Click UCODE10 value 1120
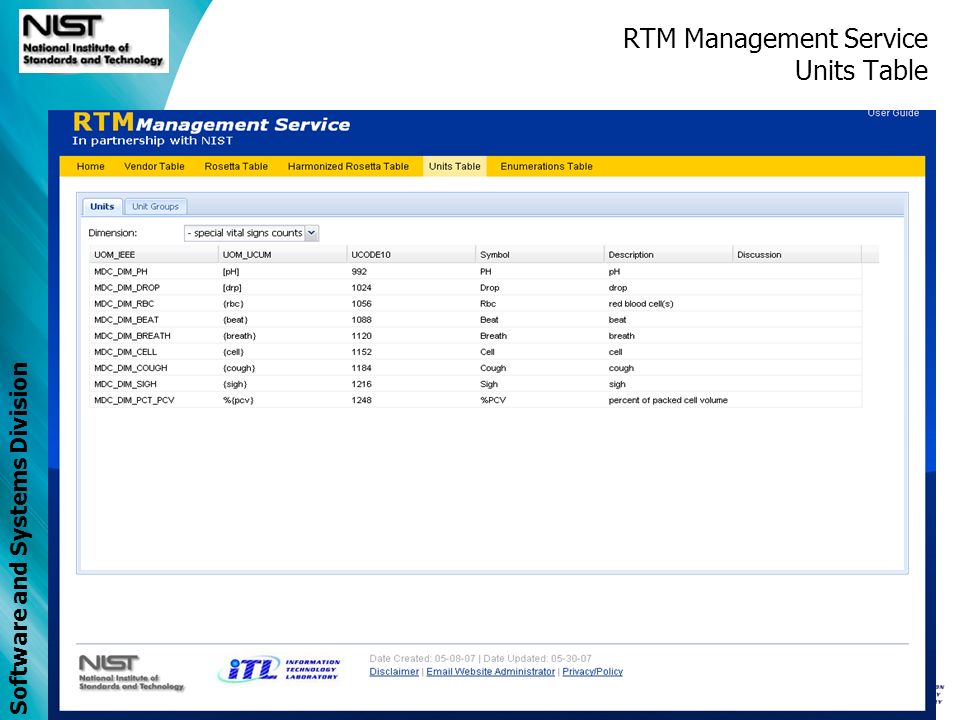 pos(361,336)
